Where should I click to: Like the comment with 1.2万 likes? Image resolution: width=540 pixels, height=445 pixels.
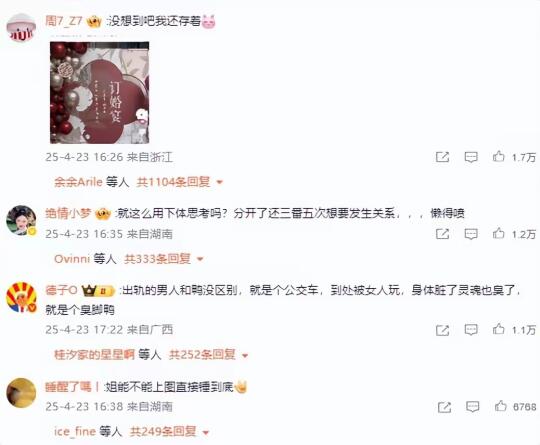coord(498,234)
